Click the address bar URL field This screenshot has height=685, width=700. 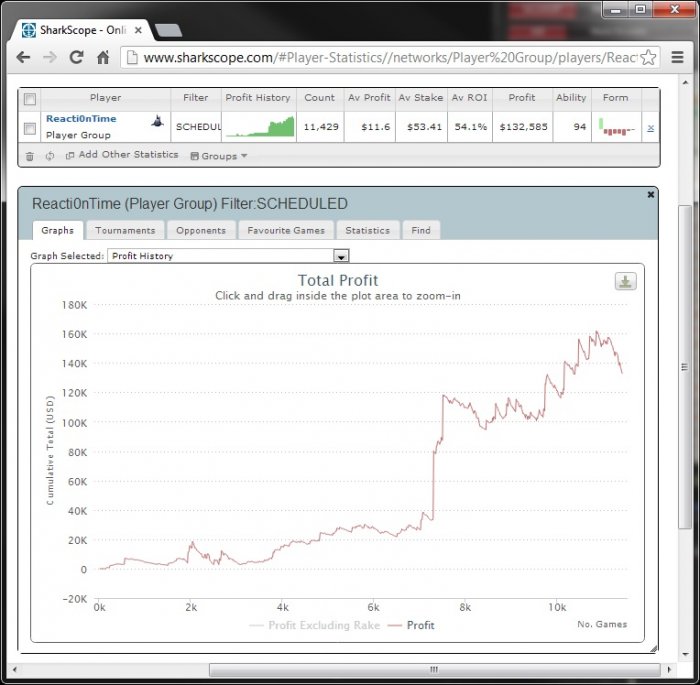390,58
